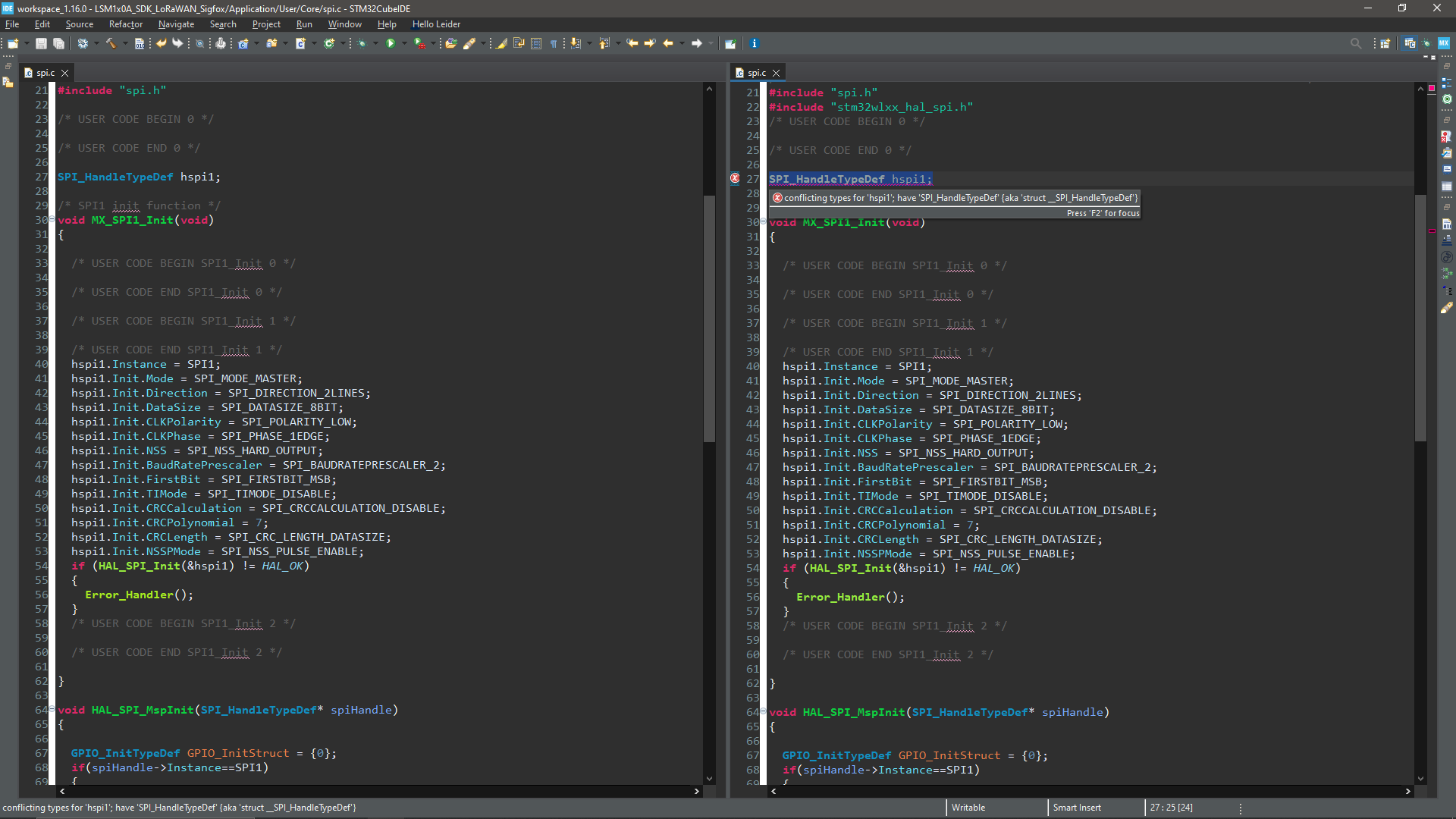Viewport: 1456px width, 819px height.
Task: Click the line 27 error marker
Action: (x=735, y=179)
